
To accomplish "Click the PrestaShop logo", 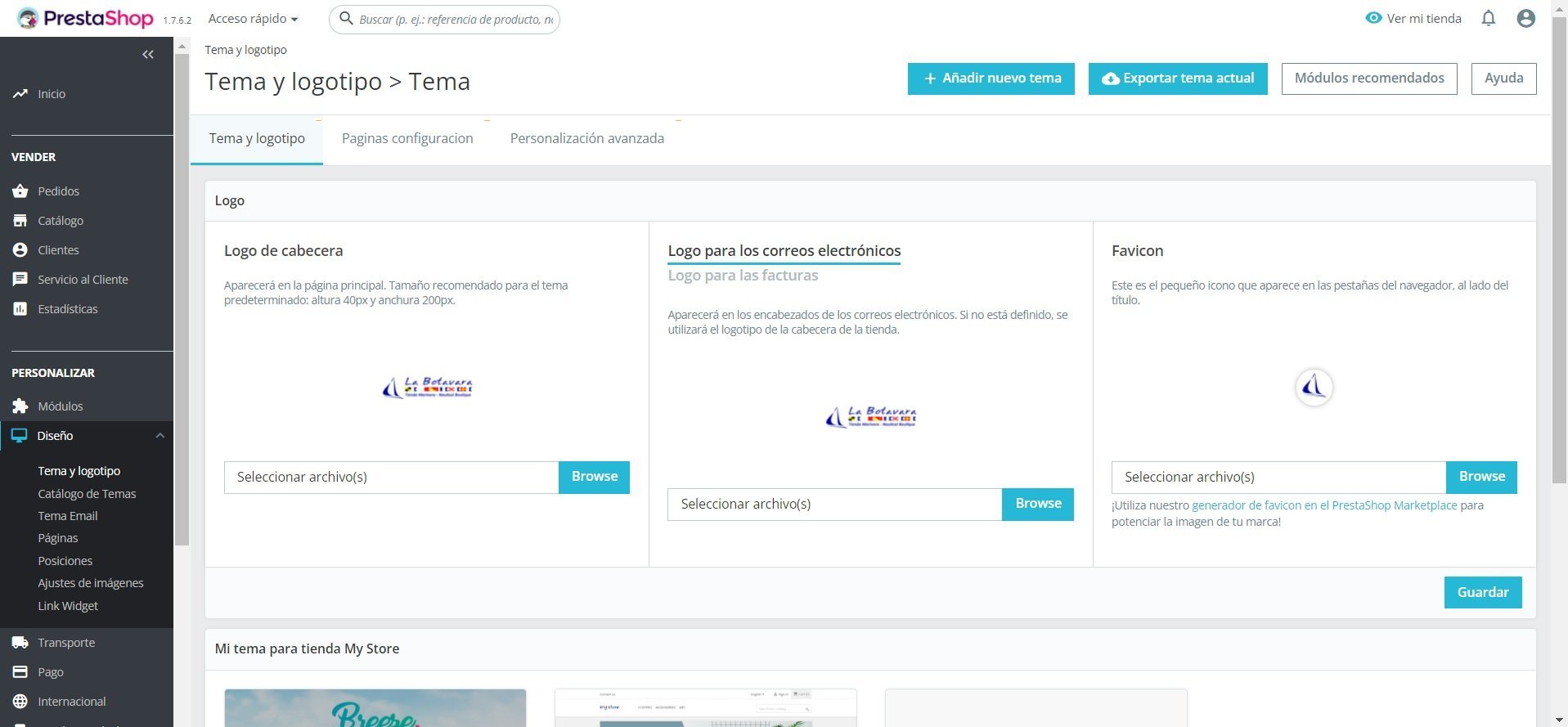I will coord(85,18).
